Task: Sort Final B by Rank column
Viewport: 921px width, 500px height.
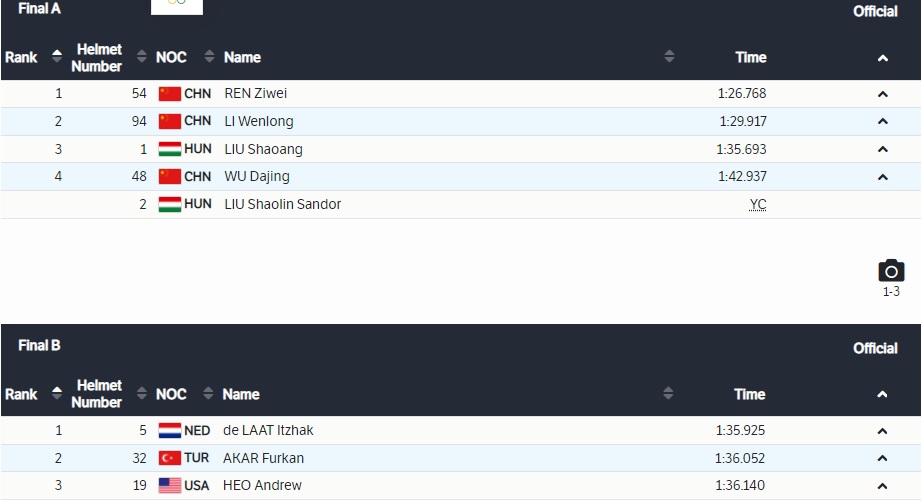Action: (57, 394)
